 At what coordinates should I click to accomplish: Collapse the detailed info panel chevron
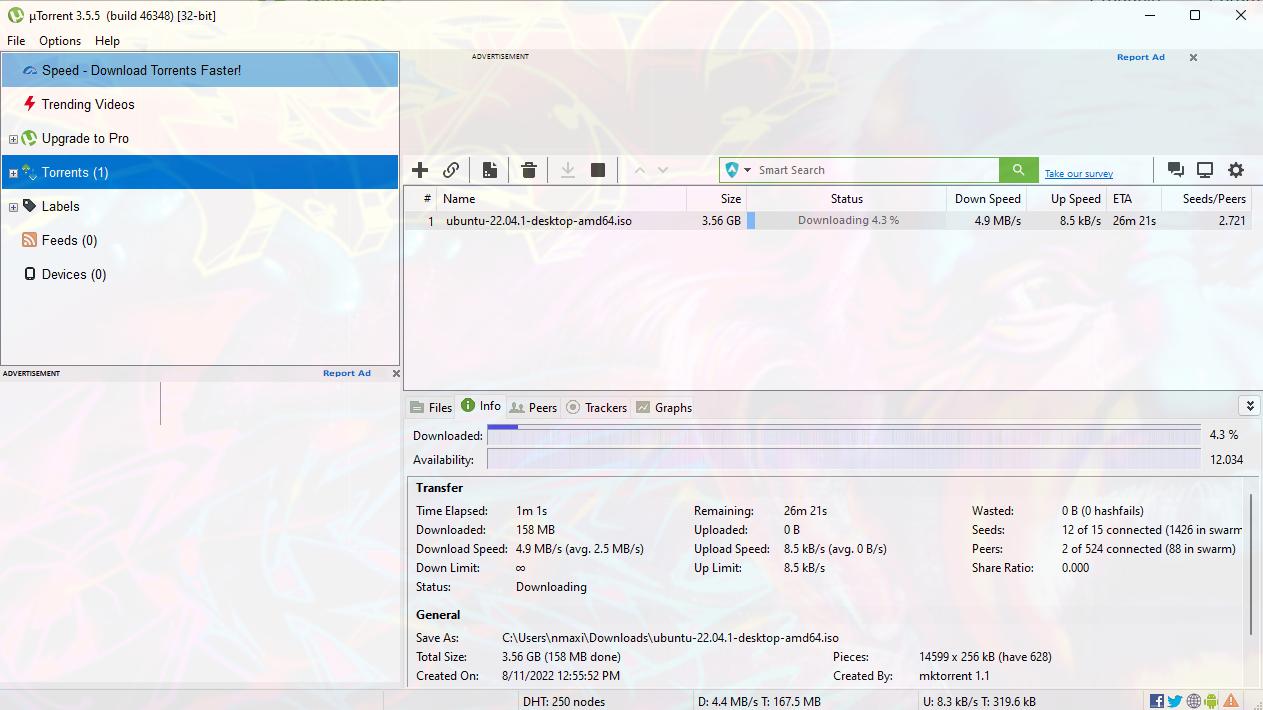pos(1249,405)
